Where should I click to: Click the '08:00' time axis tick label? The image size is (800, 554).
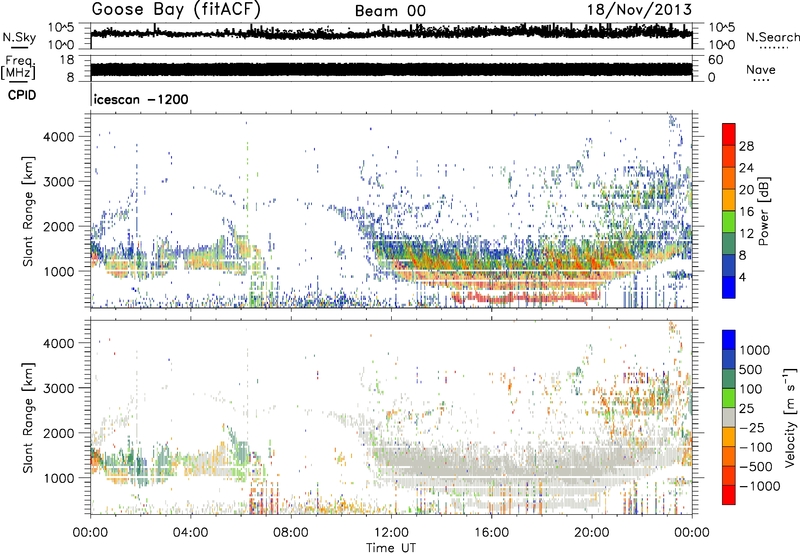click(x=290, y=533)
